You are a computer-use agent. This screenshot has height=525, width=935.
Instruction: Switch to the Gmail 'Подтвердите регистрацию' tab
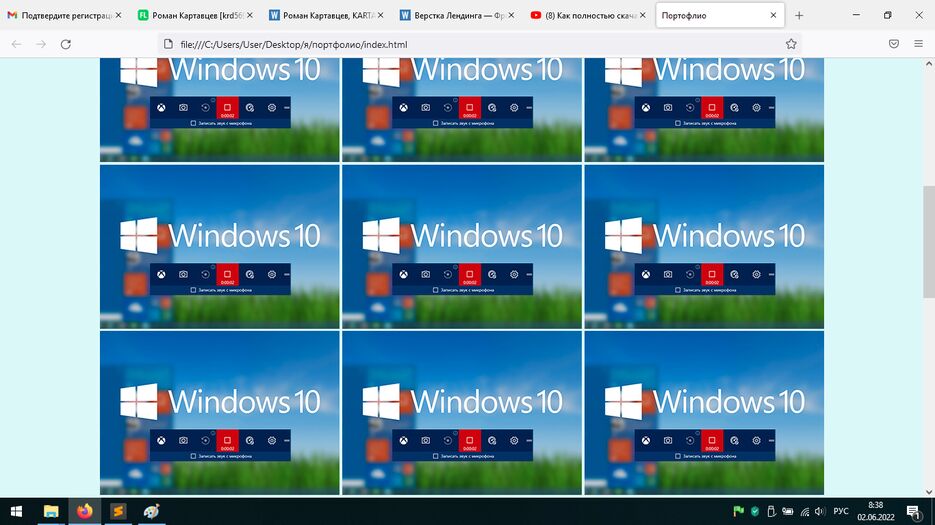point(64,16)
